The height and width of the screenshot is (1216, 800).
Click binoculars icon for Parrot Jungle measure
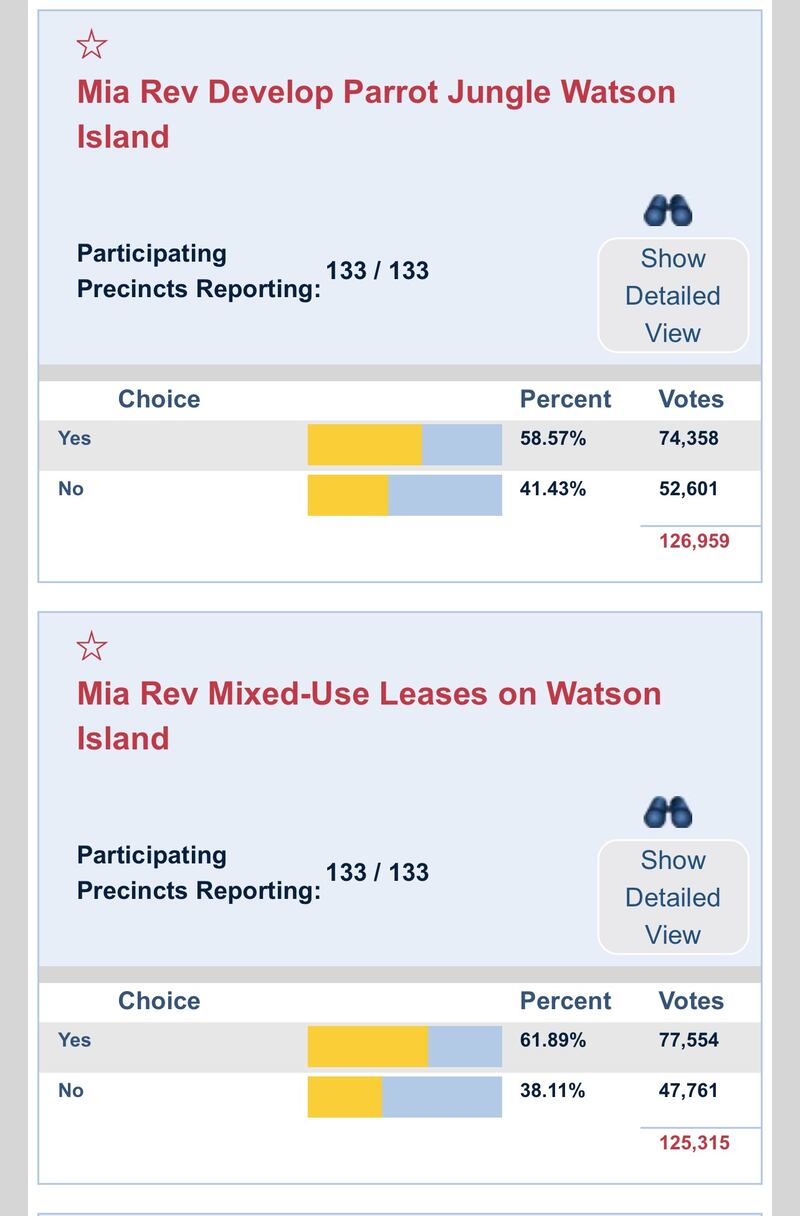669,211
